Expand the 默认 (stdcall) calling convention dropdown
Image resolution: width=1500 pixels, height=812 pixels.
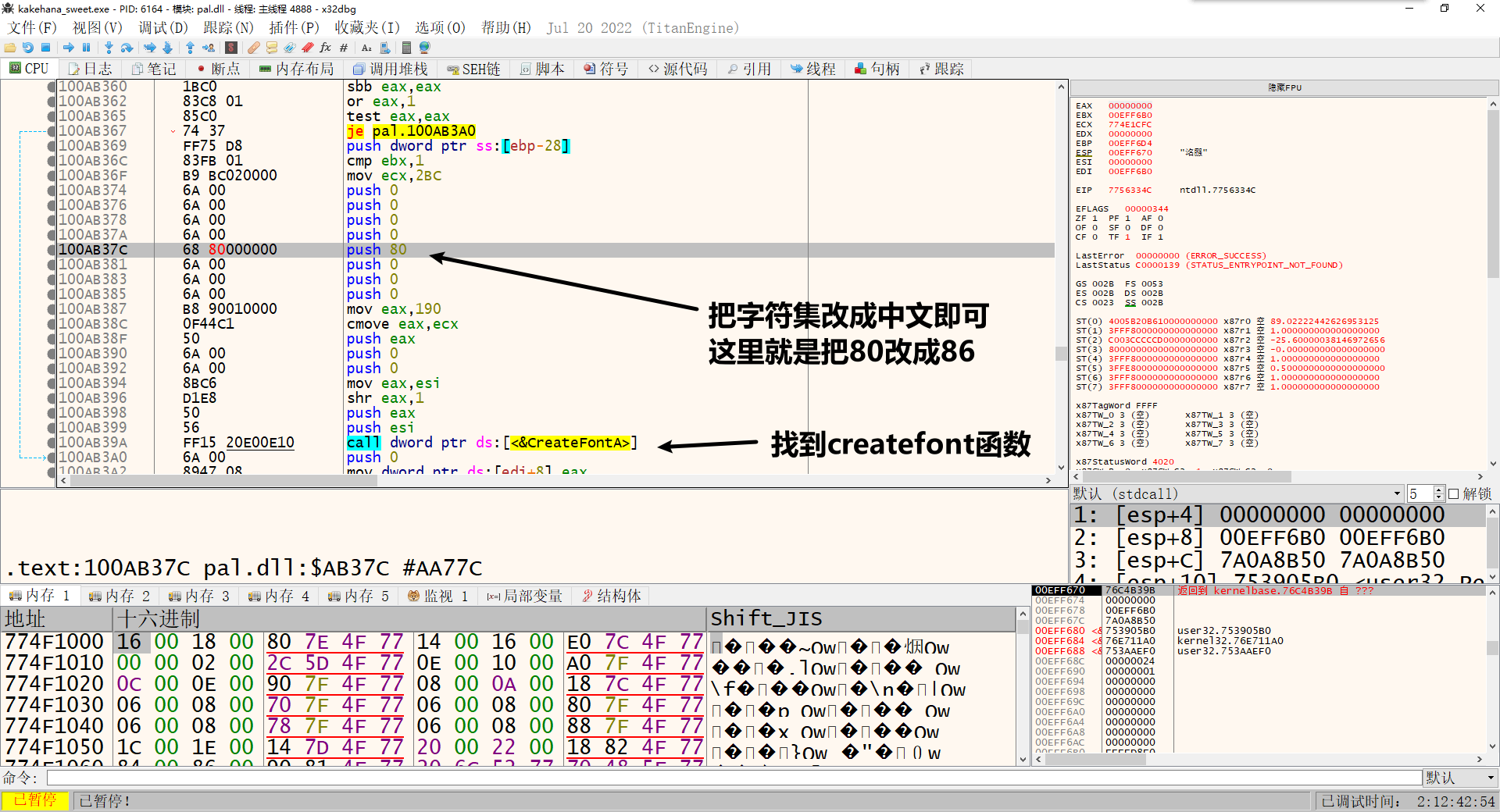[1397, 494]
